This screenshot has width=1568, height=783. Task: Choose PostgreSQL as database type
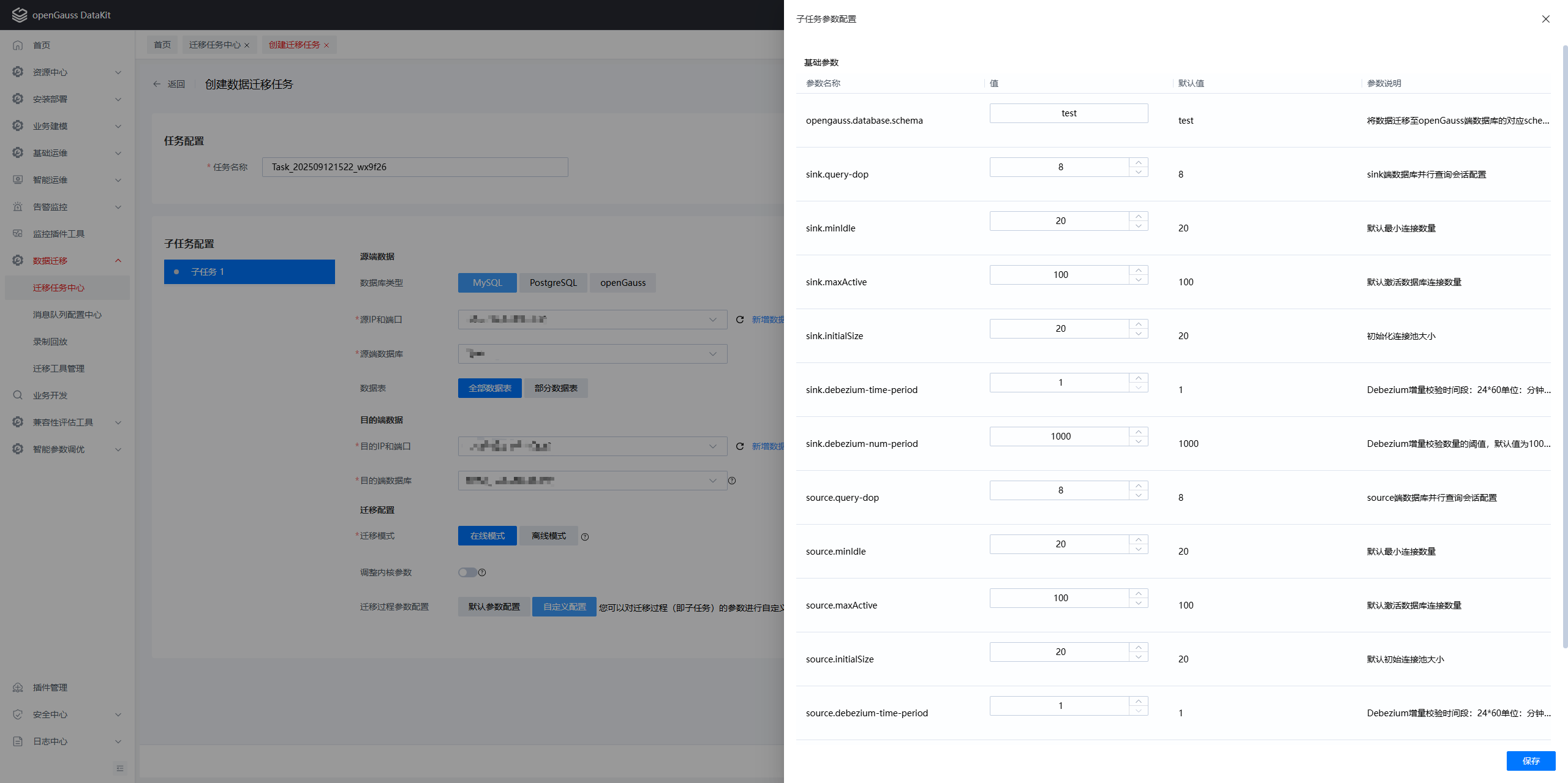(553, 283)
